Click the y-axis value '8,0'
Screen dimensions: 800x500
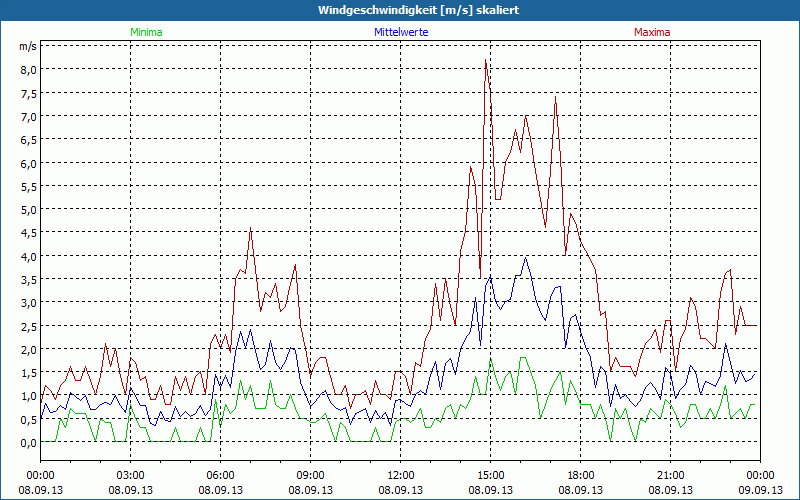29,70
